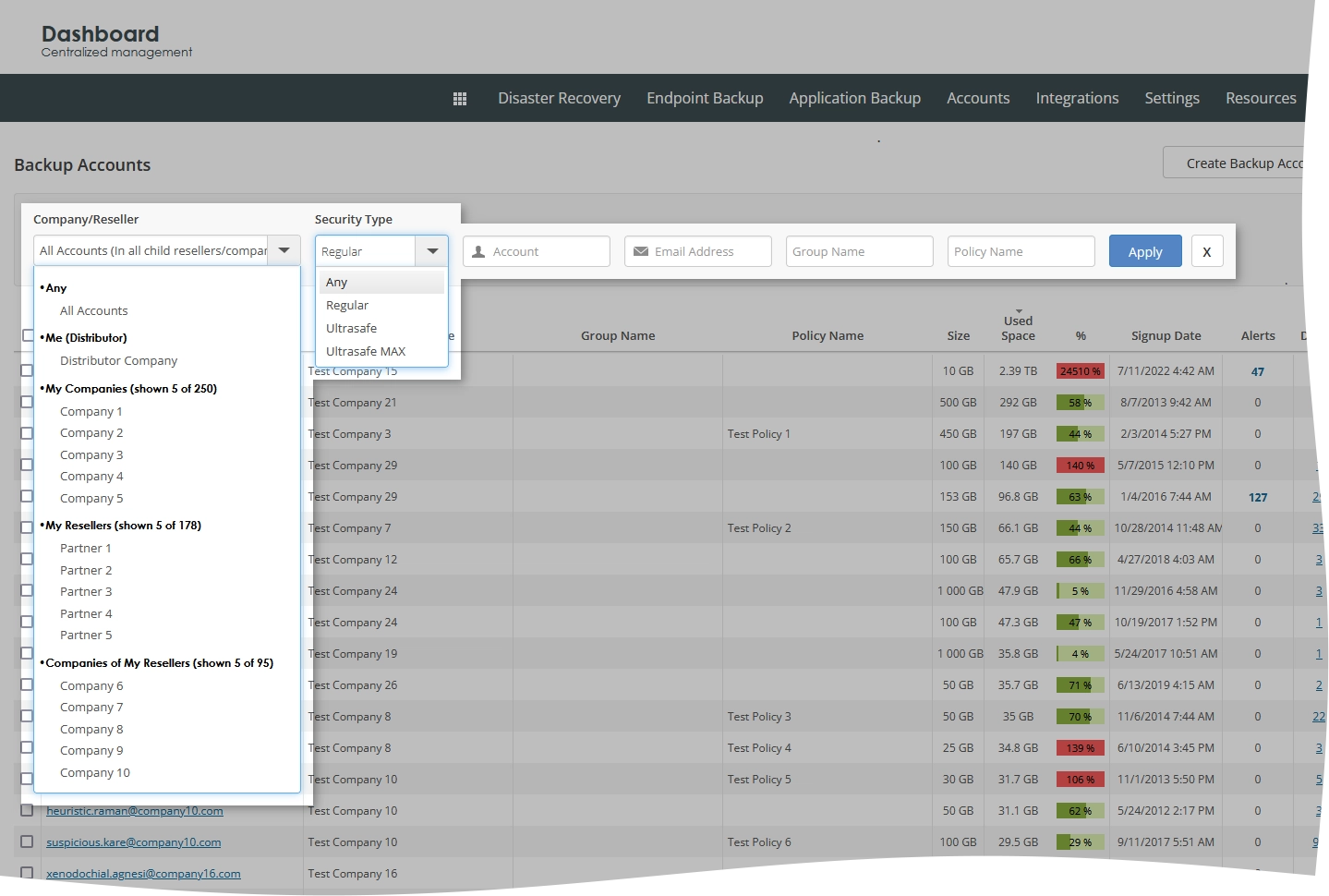Viewport: 1329px width, 896px height.
Task: Sort by Size column header
Action: click(959, 336)
